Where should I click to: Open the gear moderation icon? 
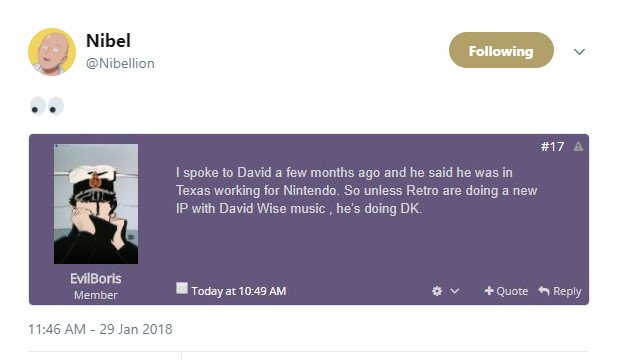(437, 291)
